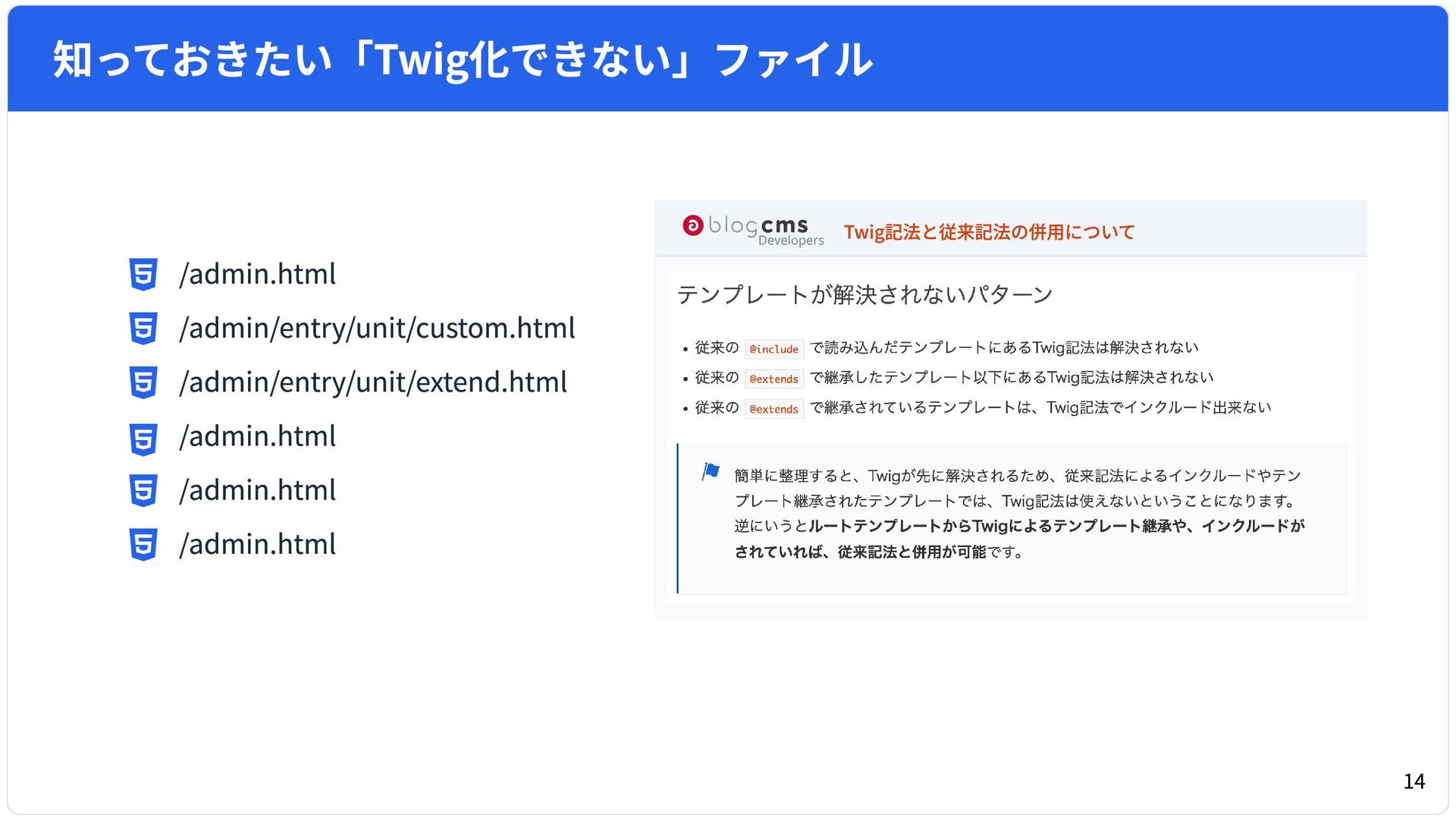This screenshot has width=1456, height=824.
Task: Click the a-blog cms Developers wordmark
Action: point(766,229)
